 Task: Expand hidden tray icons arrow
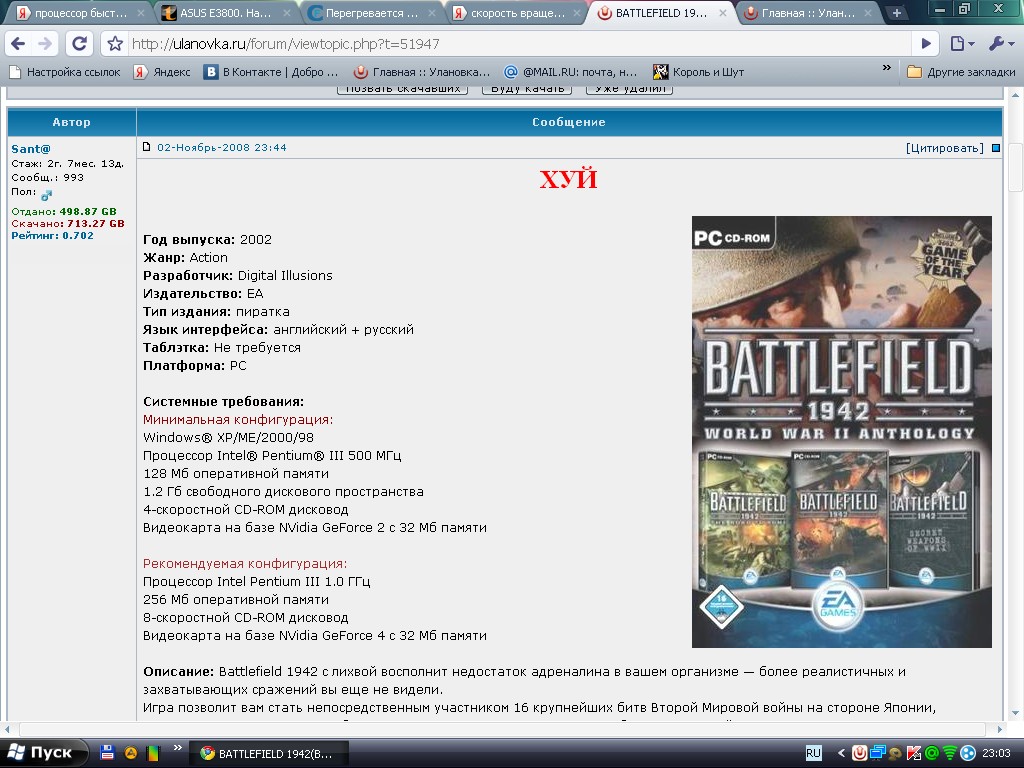[841, 753]
